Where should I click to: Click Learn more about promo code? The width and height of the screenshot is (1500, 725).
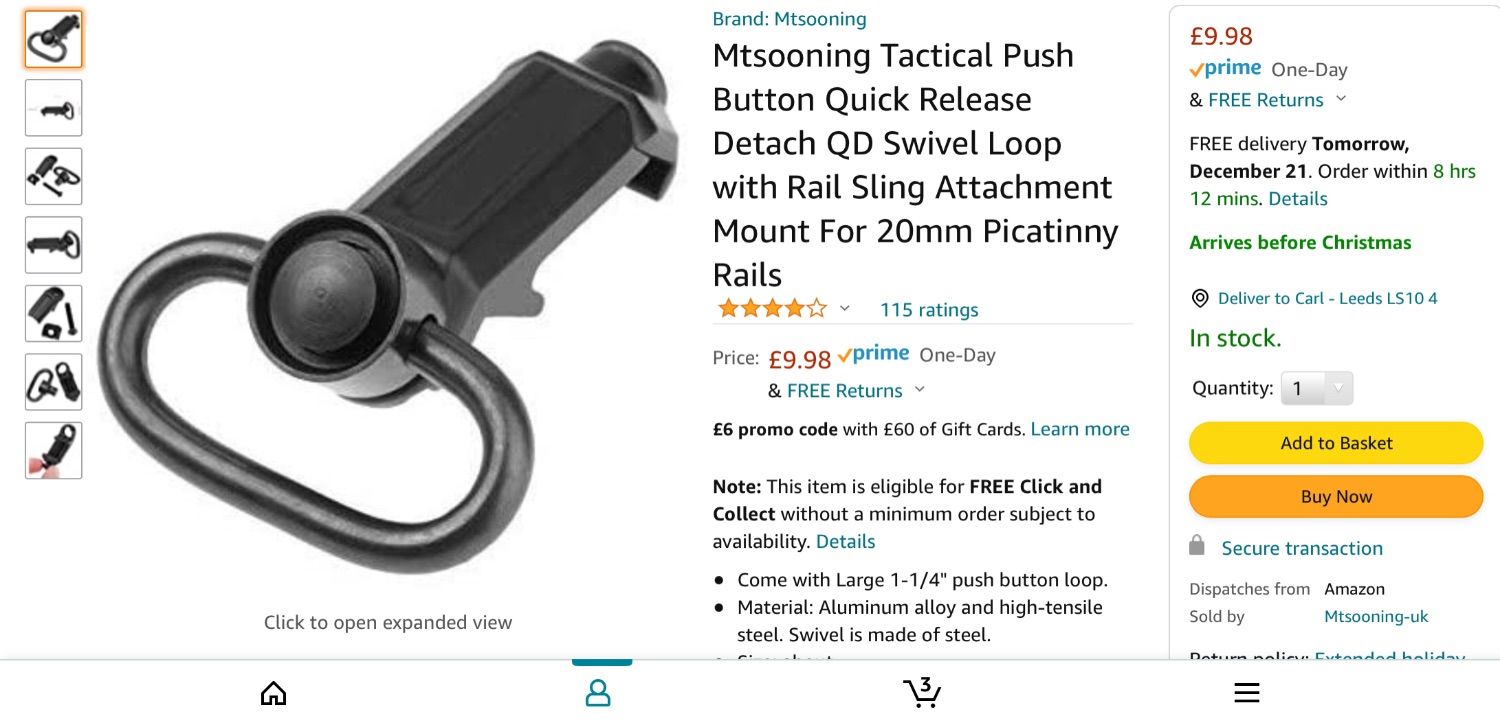[x=1080, y=429]
